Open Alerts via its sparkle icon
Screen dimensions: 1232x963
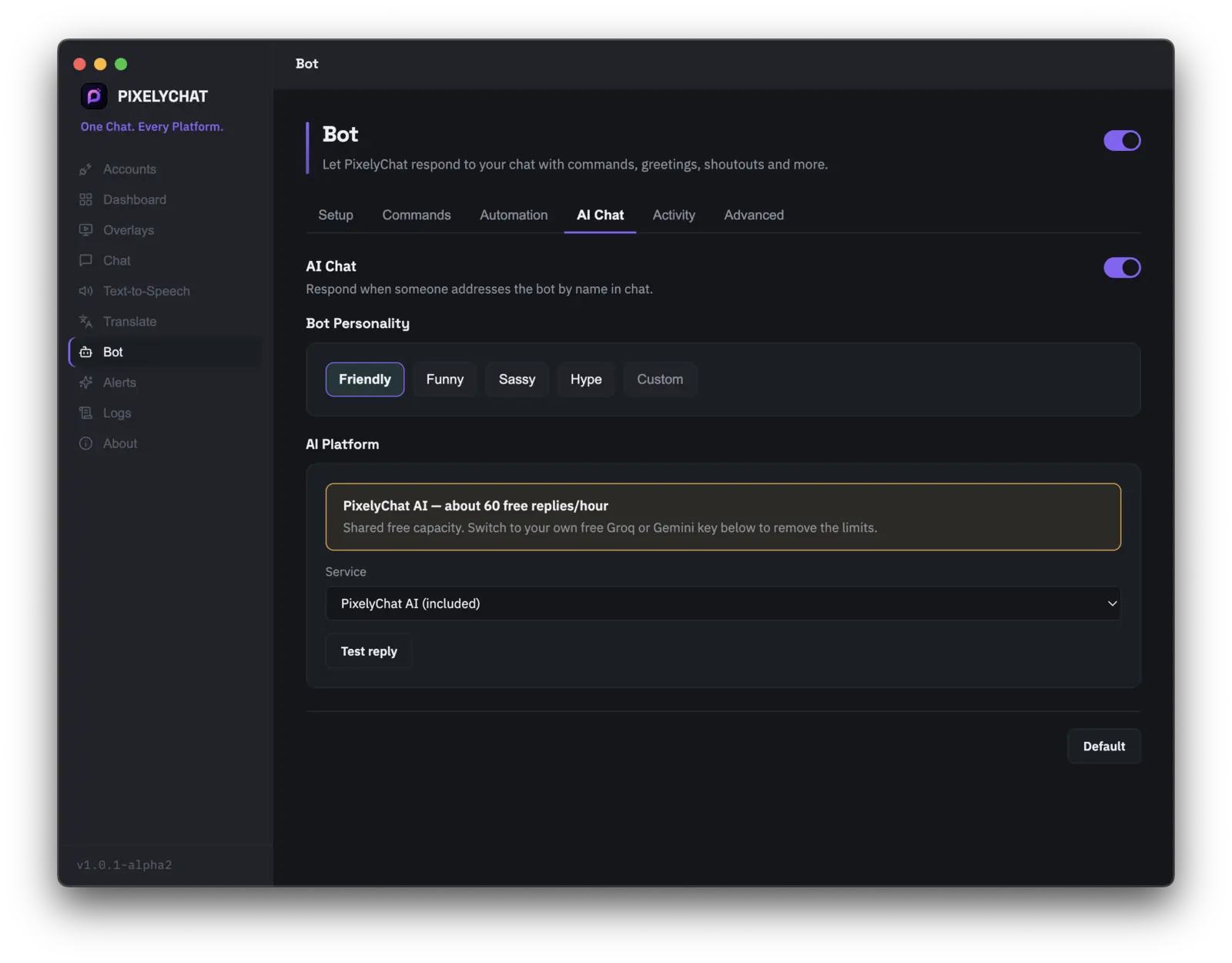[85, 383]
